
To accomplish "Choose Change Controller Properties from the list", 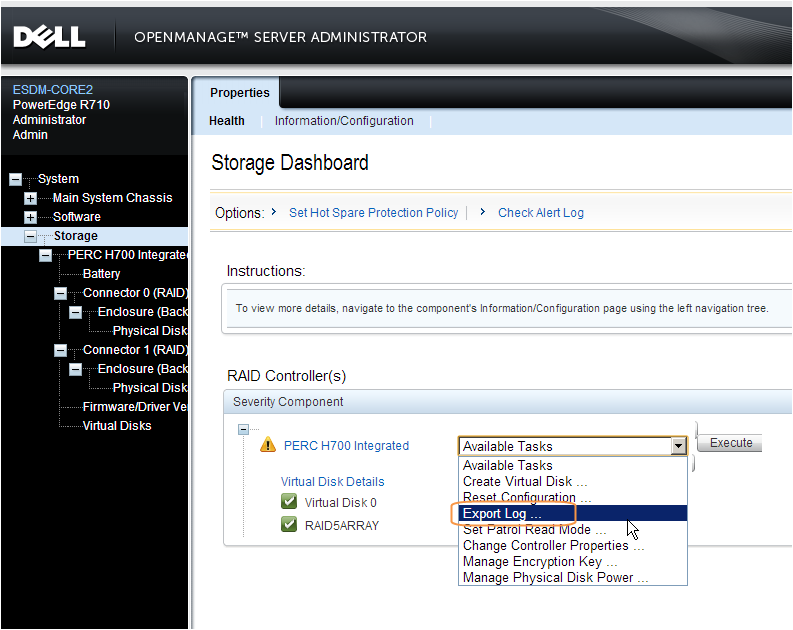I will click(x=572, y=546).
